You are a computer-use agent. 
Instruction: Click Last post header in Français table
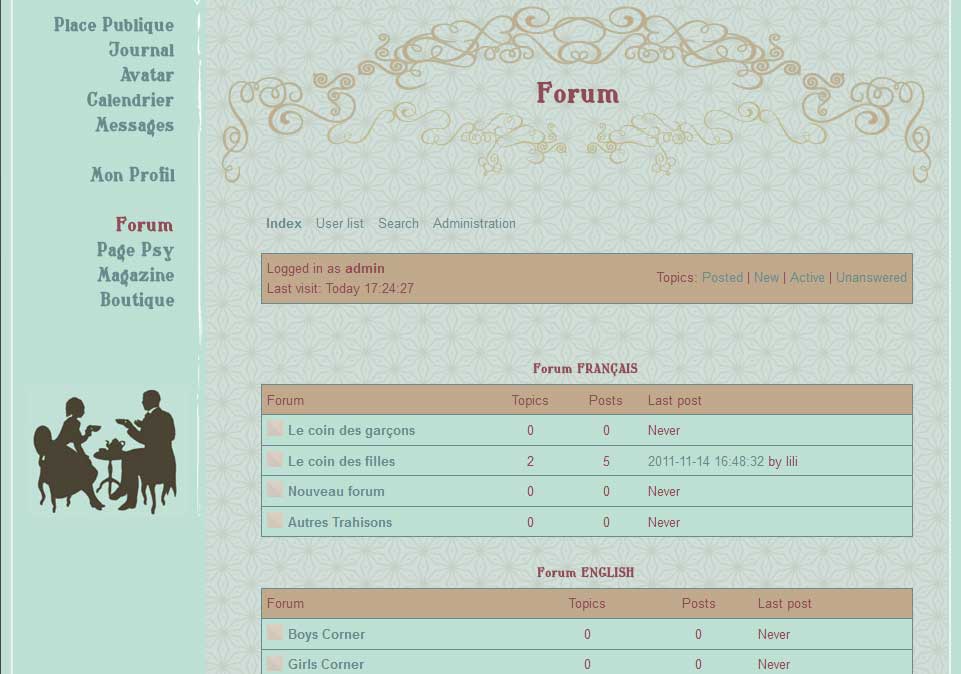pyautogui.click(x=675, y=401)
